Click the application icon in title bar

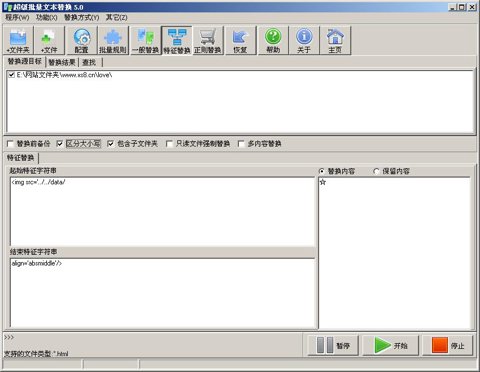coord(7,7)
